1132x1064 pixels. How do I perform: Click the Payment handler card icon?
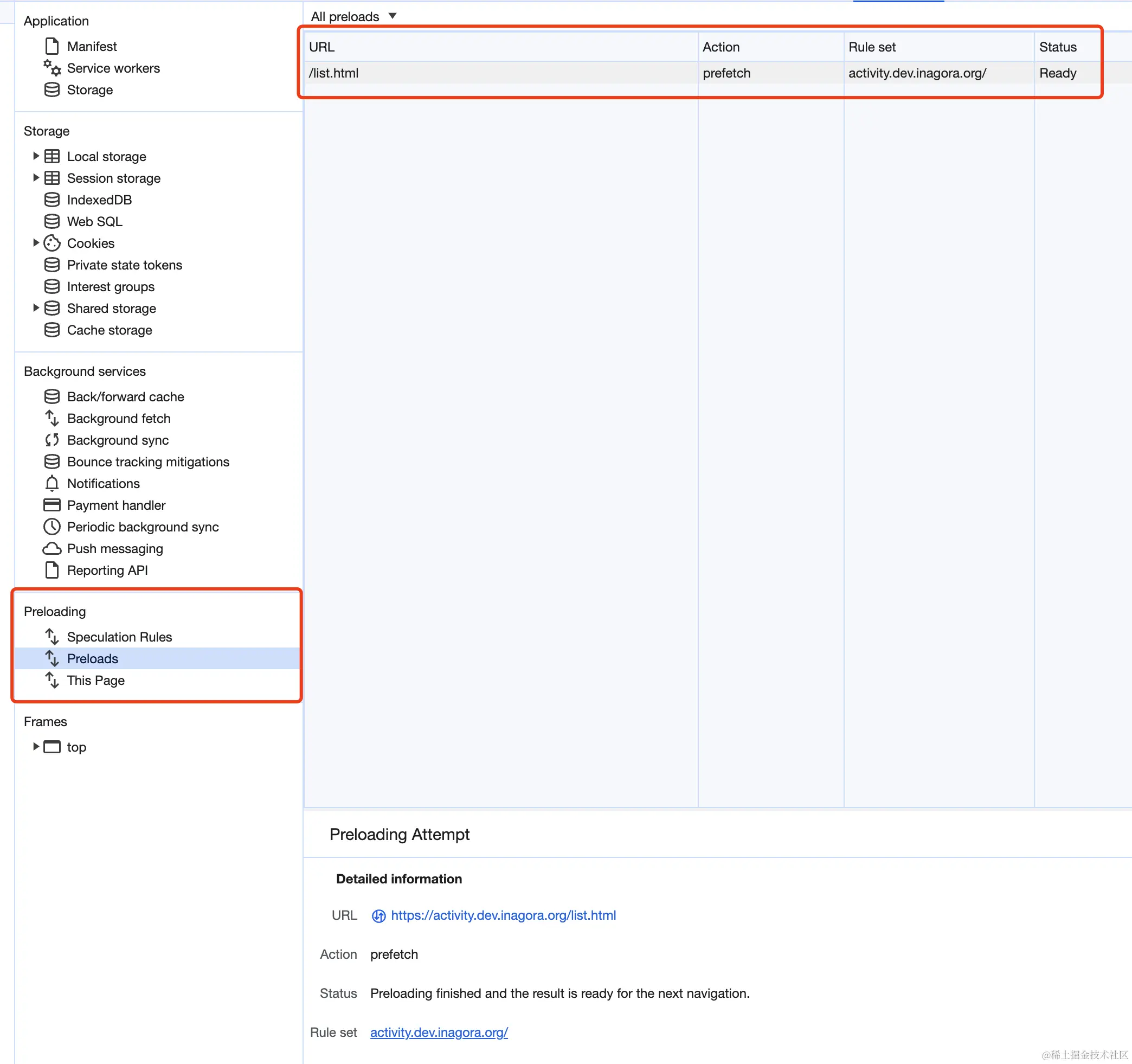click(x=52, y=505)
